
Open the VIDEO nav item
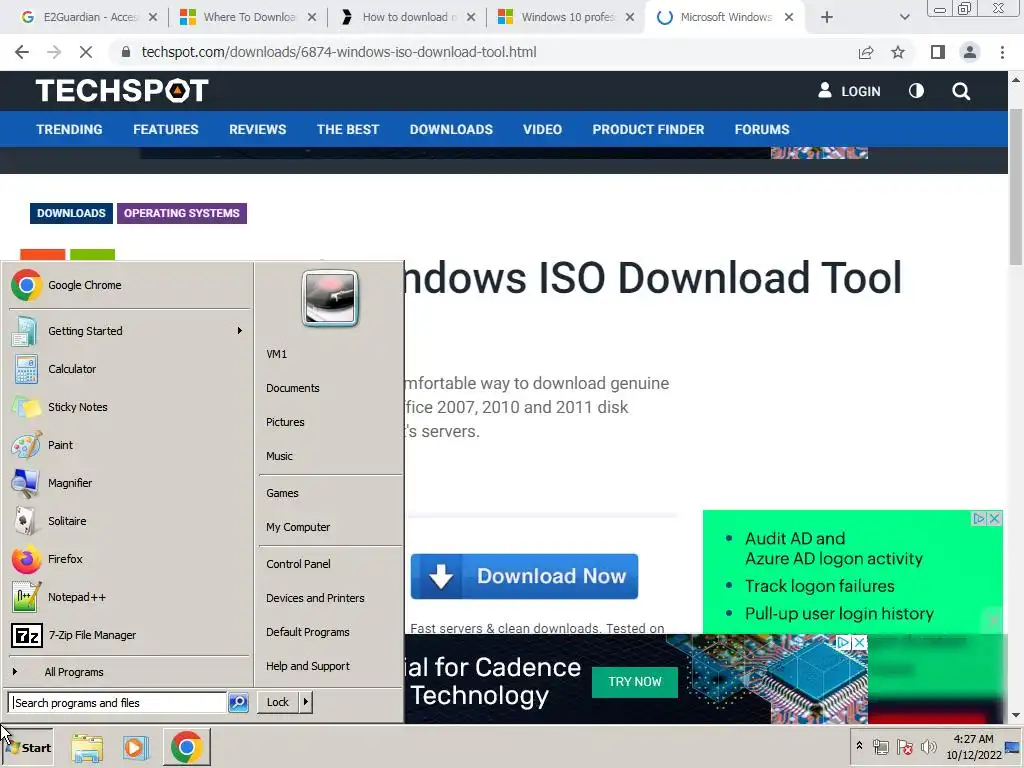pos(543,129)
